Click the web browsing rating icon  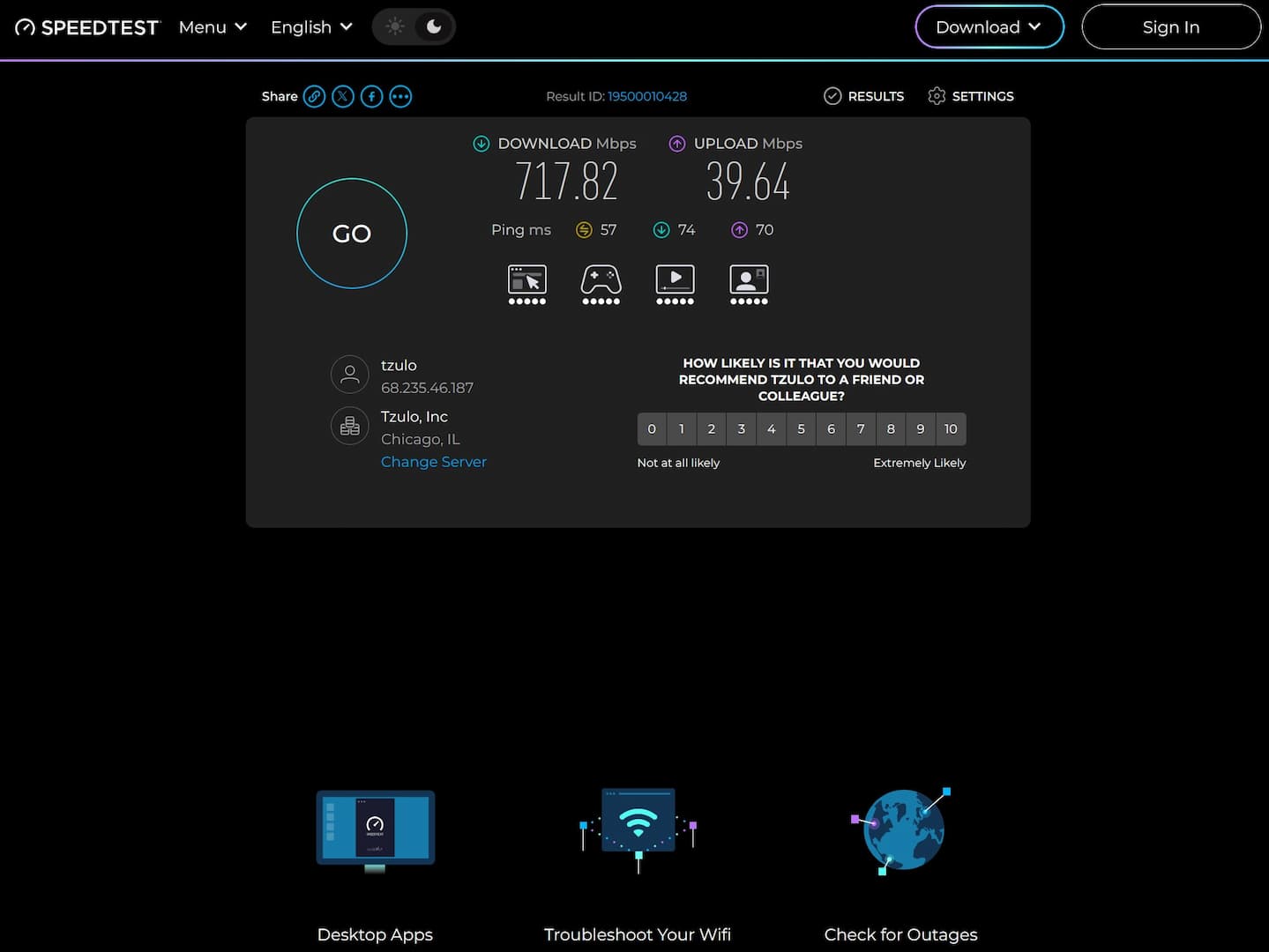click(x=527, y=284)
